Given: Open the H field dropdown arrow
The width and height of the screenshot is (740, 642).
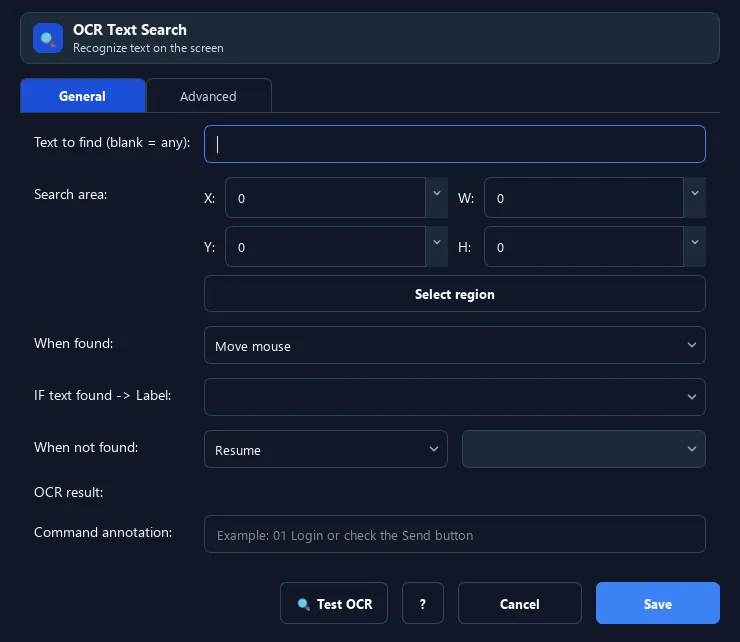Looking at the screenshot, I should coord(695,247).
